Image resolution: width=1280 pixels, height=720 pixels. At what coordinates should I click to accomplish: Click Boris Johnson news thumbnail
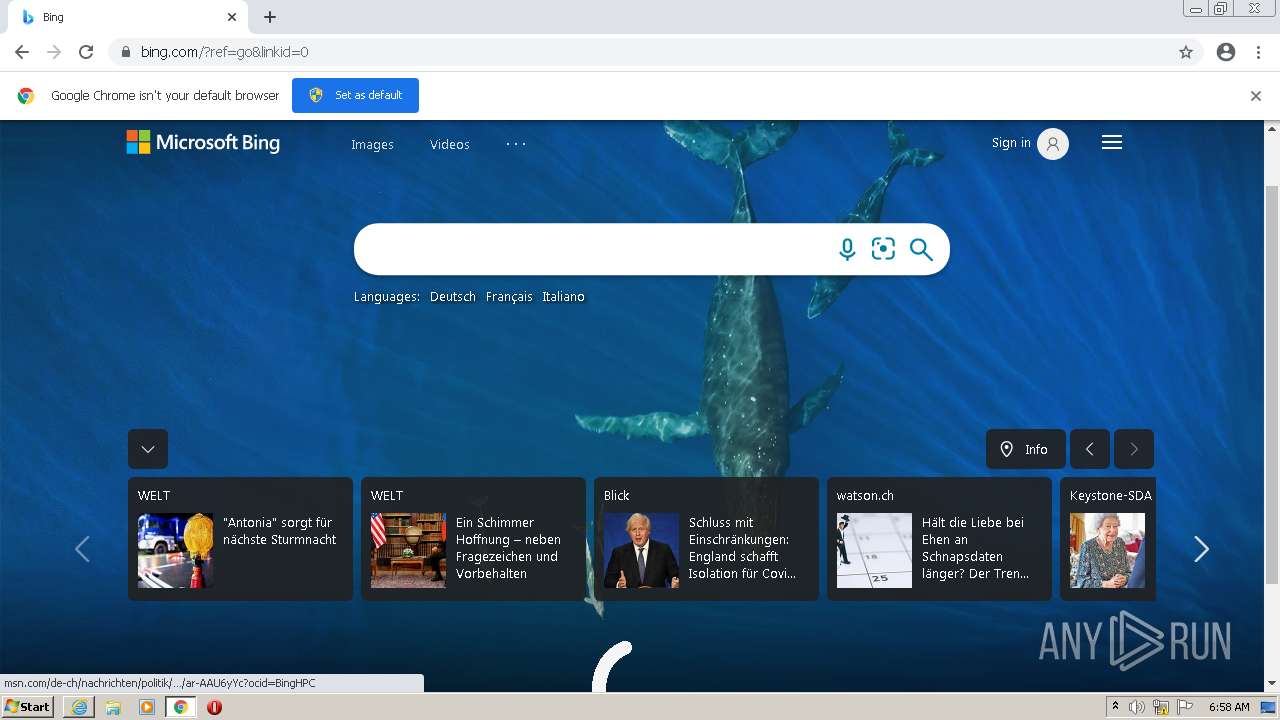(641, 550)
